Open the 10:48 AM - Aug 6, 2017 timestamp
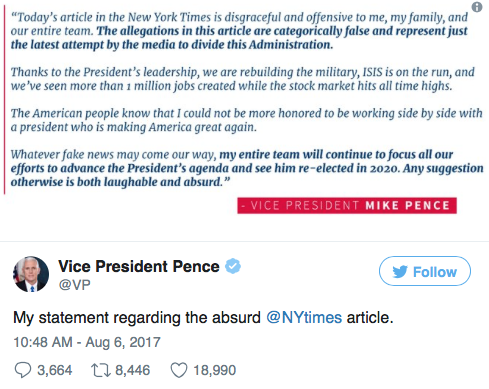Screen dimensions: 489x389 87,342
